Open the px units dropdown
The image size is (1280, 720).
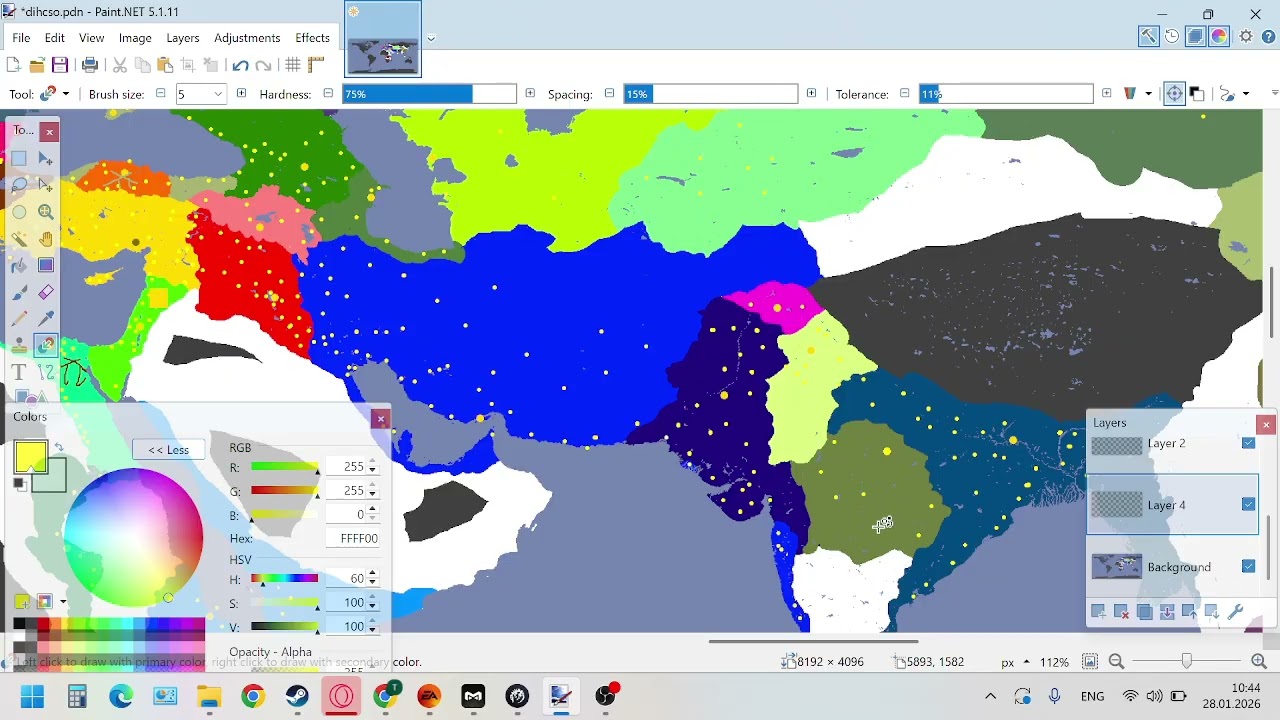click(x=1026, y=662)
